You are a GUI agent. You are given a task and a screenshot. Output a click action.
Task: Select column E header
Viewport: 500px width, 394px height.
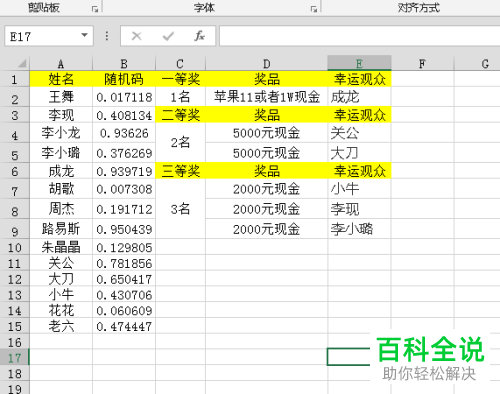[359, 63]
